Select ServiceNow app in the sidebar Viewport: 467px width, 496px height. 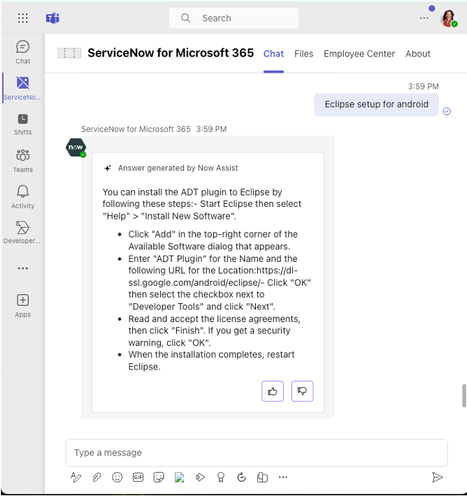23,88
